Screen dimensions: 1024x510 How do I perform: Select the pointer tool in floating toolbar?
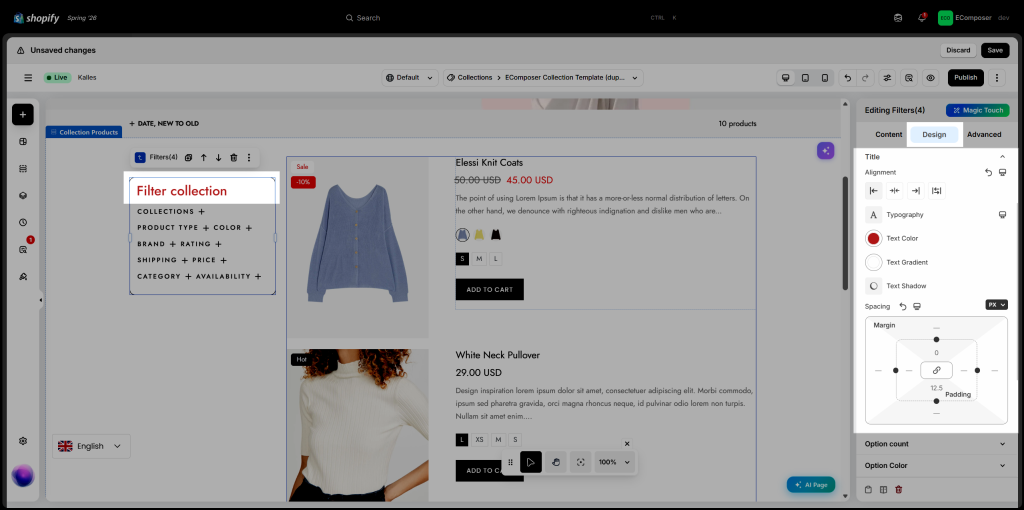click(x=531, y=462)
